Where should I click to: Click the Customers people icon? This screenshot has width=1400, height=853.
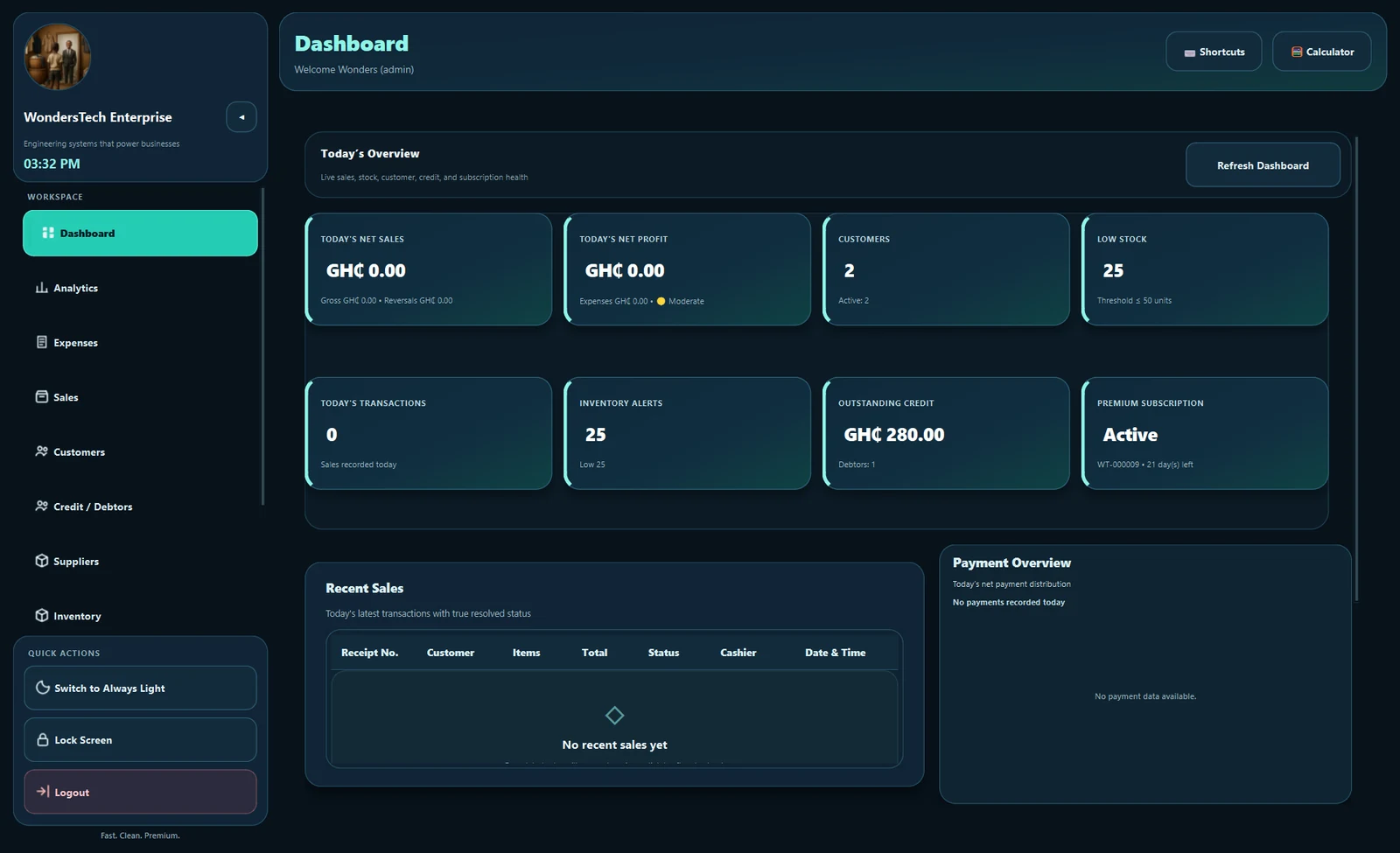pyautogui.click(x=41, y=451)
